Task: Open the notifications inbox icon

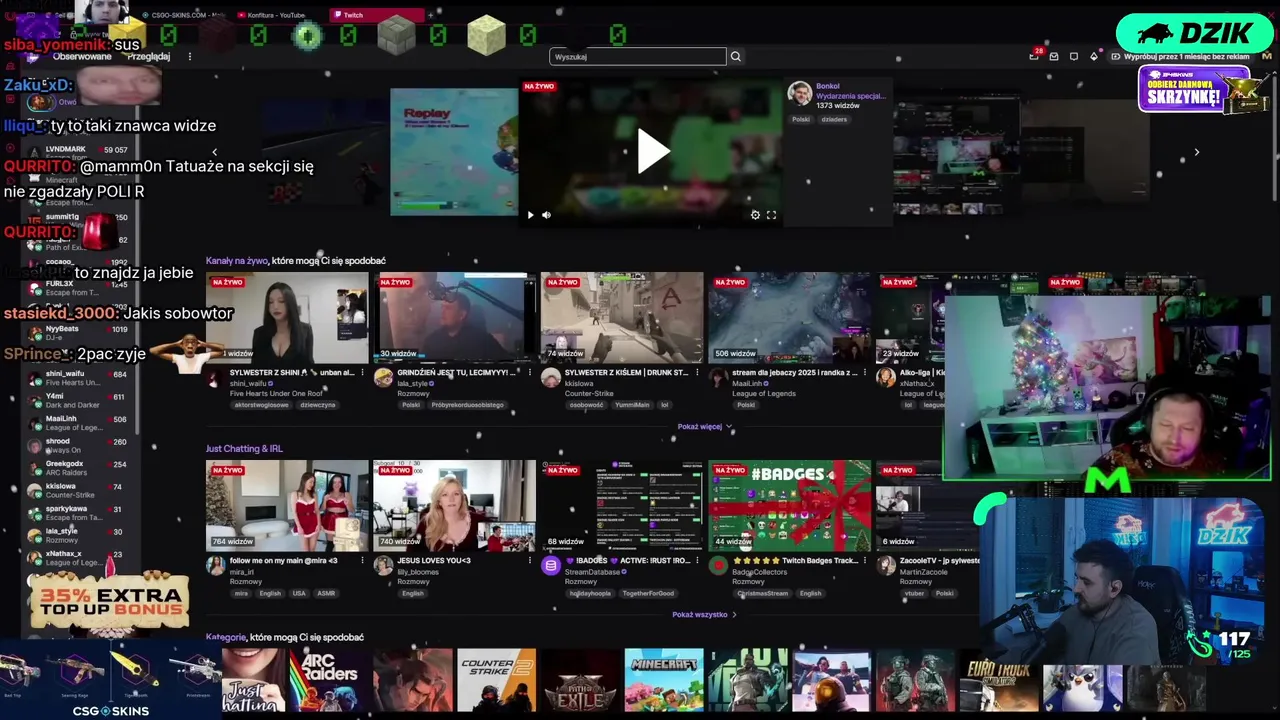Action: coord(1054,57)
